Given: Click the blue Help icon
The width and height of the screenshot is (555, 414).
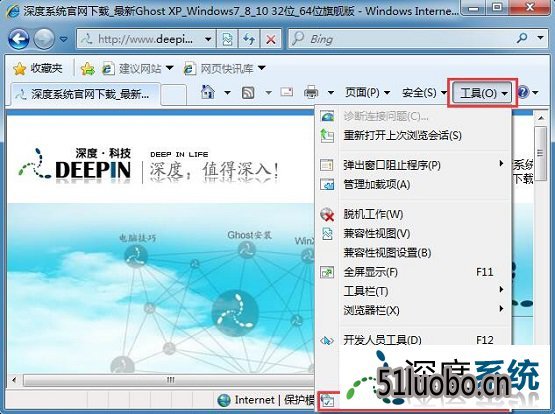Looking at the screenshot, I should point(523,93).
